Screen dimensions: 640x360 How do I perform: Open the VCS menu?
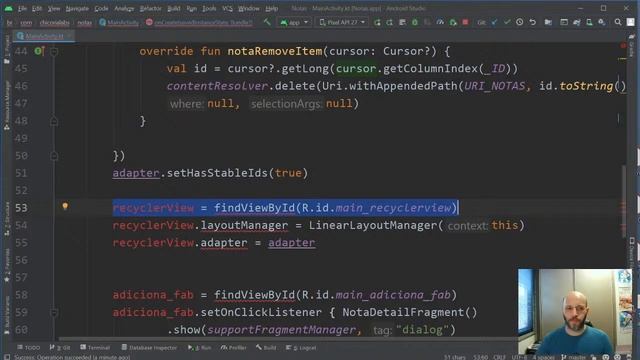[x=227, y=8]
